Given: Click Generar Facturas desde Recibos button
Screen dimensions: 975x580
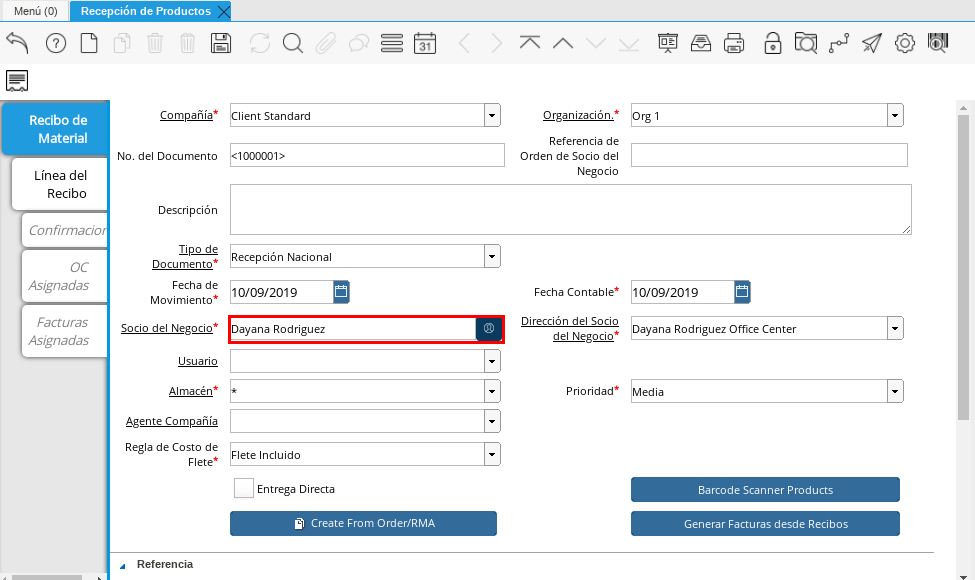Looking at the screenshot, I should 765,524.
